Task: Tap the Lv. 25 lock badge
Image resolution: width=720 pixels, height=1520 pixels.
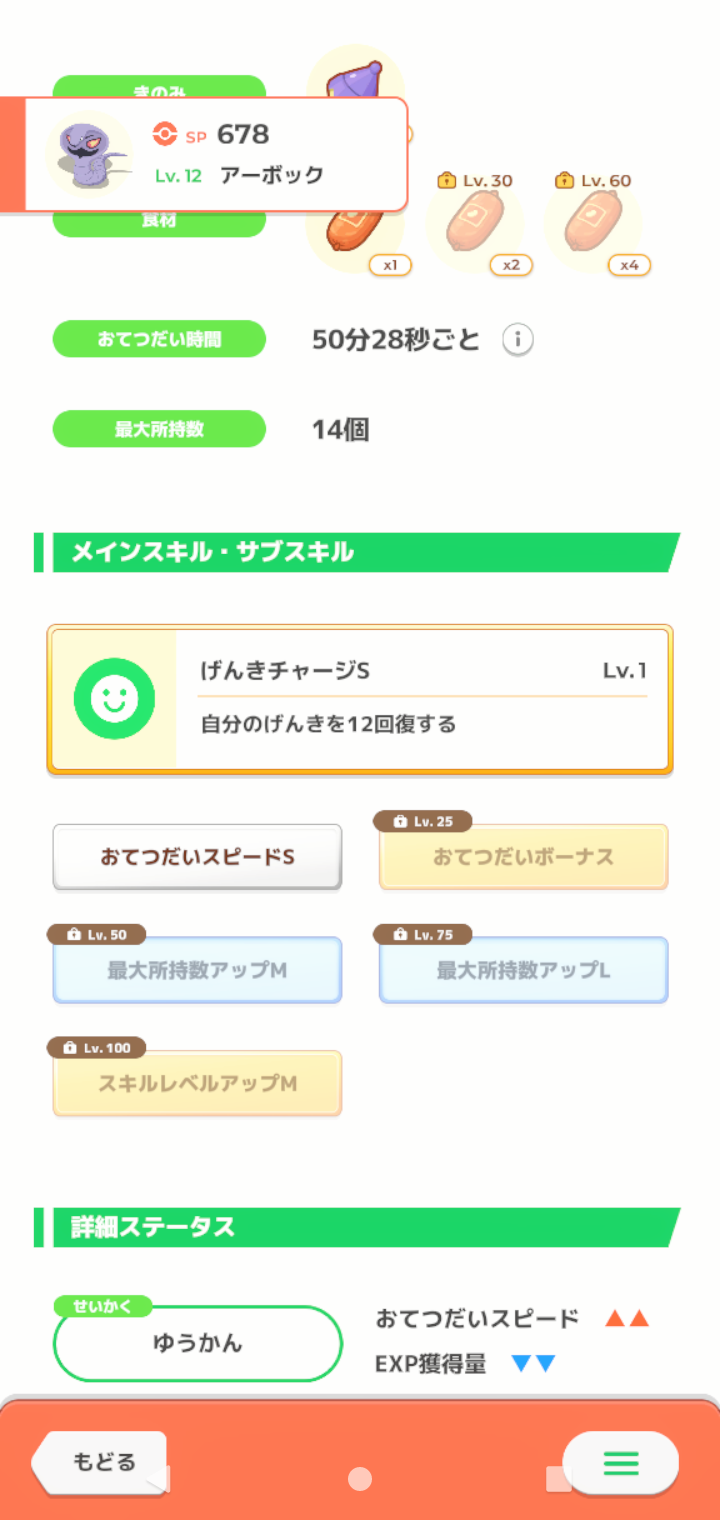Action: (x=422, y=821)
